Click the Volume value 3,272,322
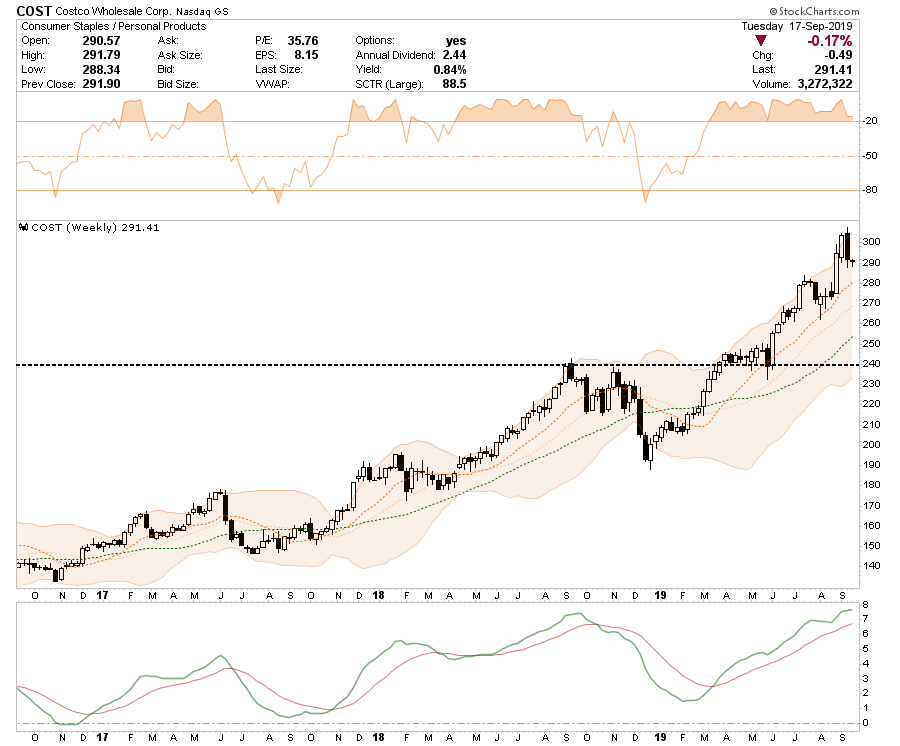The image size is (900, 746). pyautogui.click(x=825, y=84)
